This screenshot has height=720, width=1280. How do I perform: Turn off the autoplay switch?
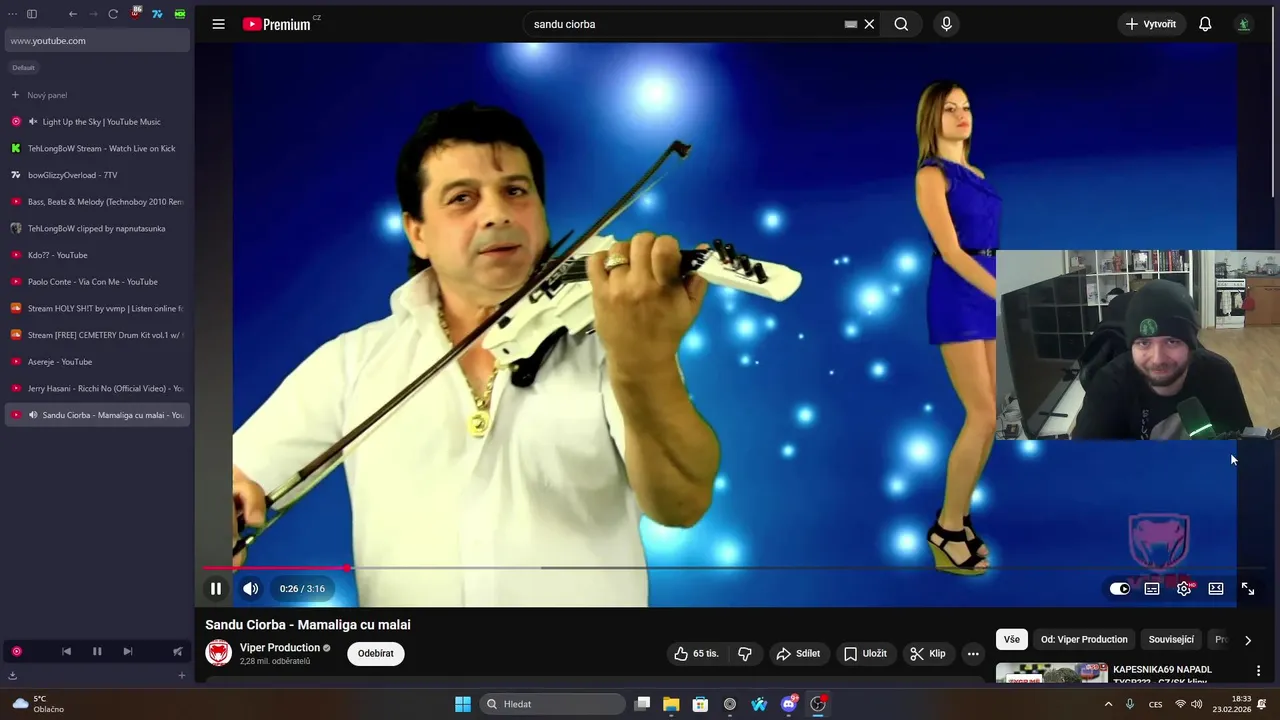(x=1120, y=589)
